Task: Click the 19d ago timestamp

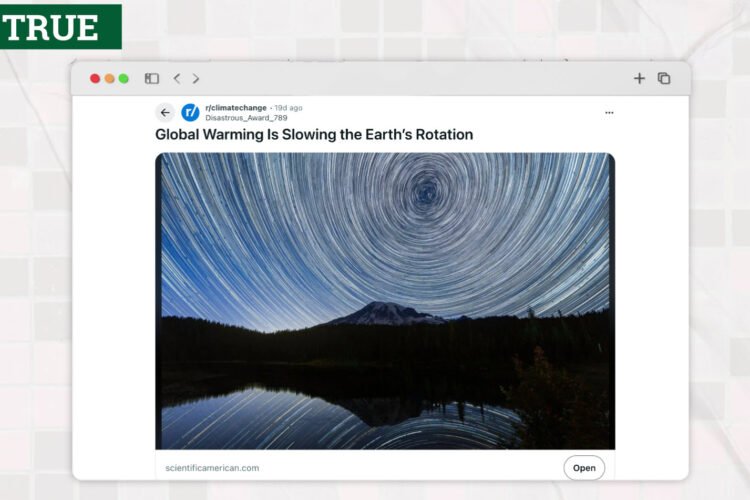Action: (288, 108)
